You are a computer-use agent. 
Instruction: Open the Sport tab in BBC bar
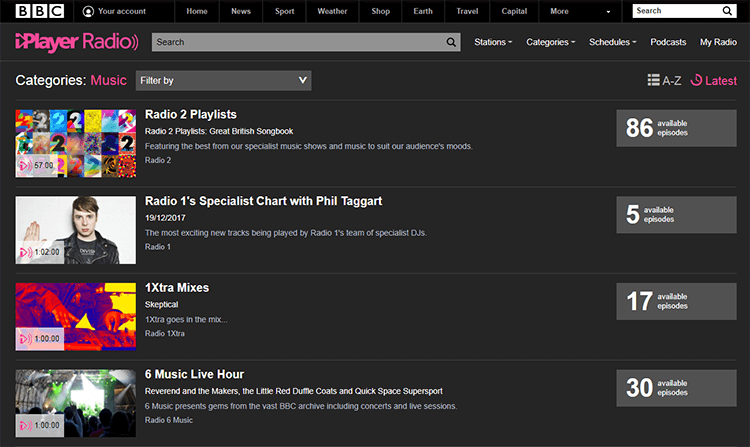point(285,11)
